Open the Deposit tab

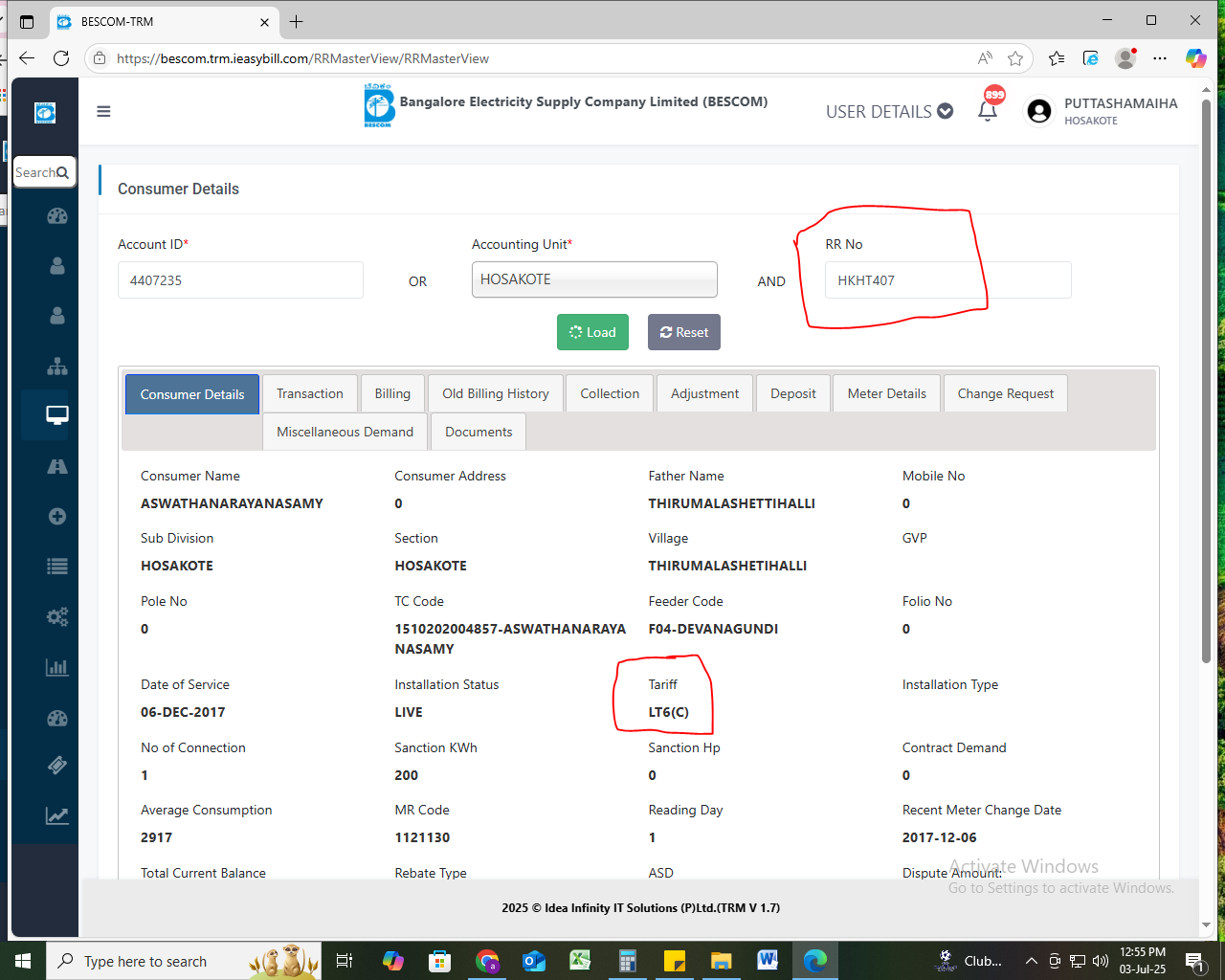(x=793, y=393)
